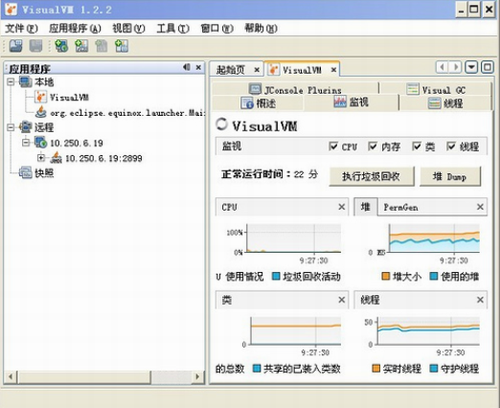Open the 视图 menu
The image size is (500, 408).
129,29
